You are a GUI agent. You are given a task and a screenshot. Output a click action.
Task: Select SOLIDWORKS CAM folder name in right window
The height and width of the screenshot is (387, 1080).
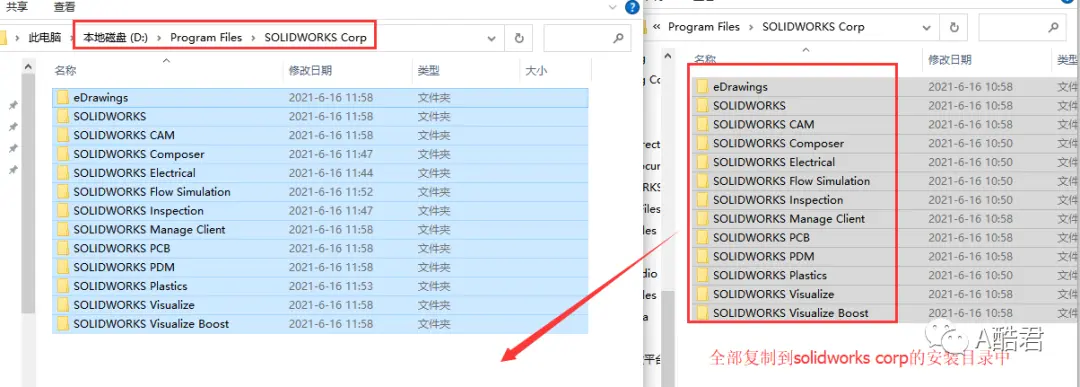tap(764, 125)
